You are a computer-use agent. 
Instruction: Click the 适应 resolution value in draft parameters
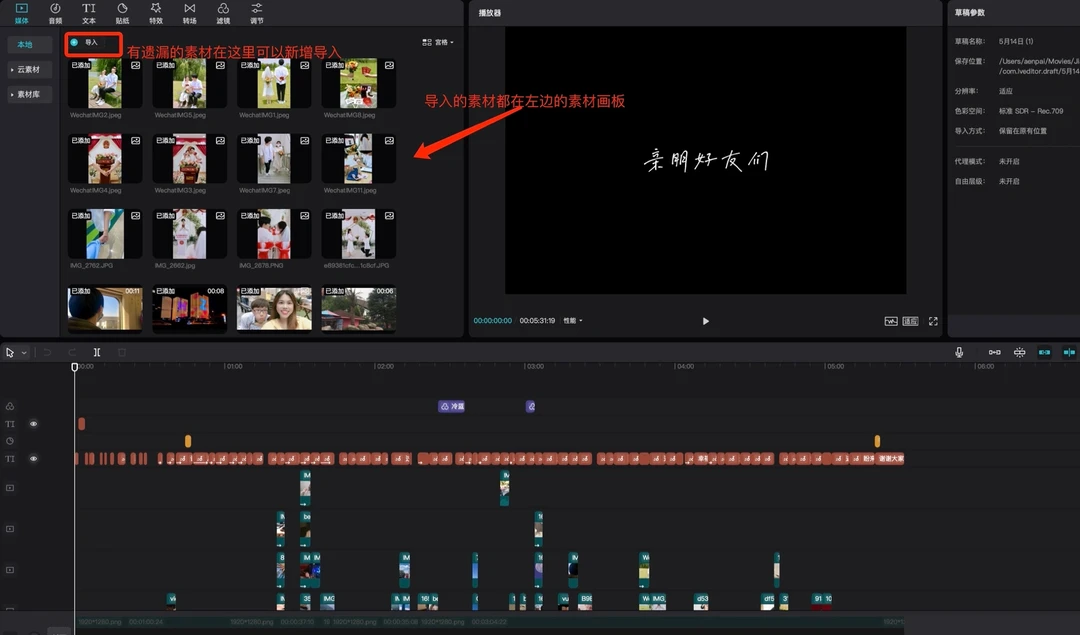[x=1006, y=91]
